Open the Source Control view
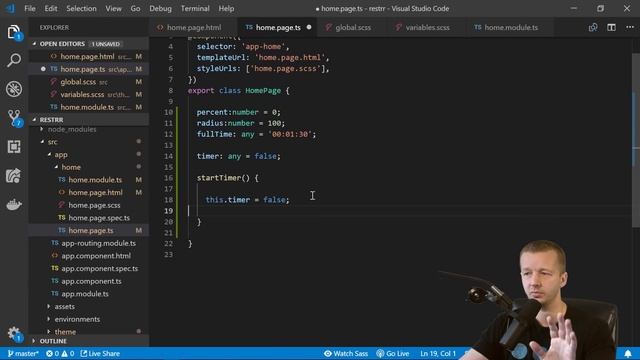Image resolution: width=640 pixels, height=360 pixels. click(14, 118)
